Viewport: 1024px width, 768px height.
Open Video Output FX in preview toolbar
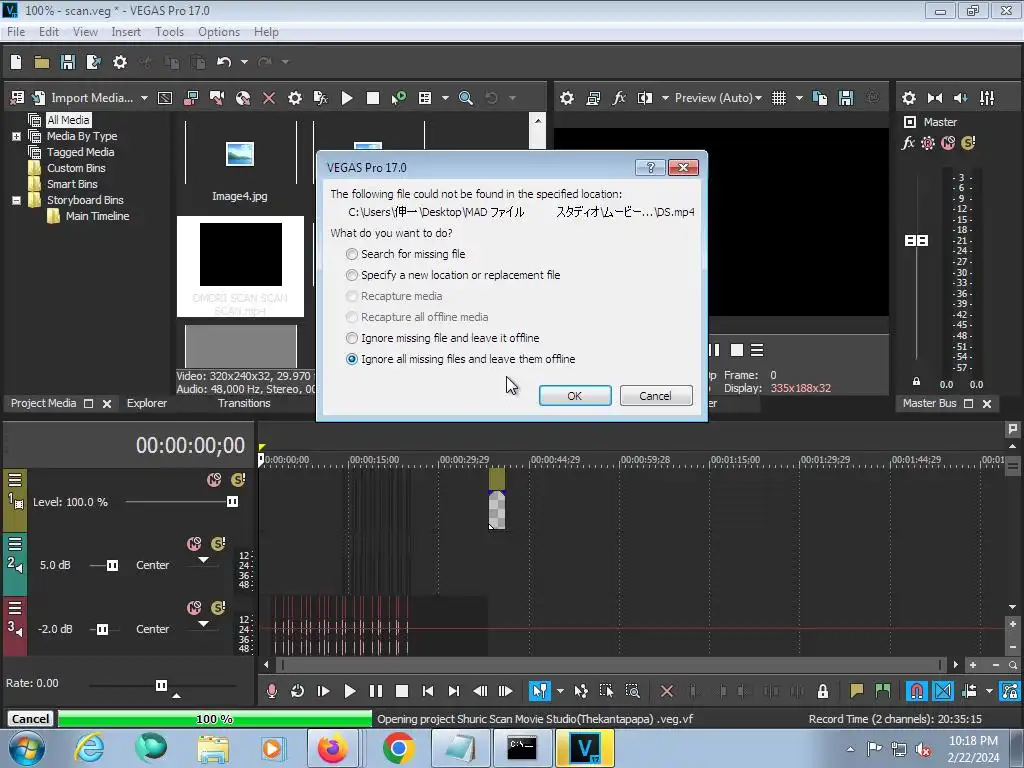[x=618, y=98]
